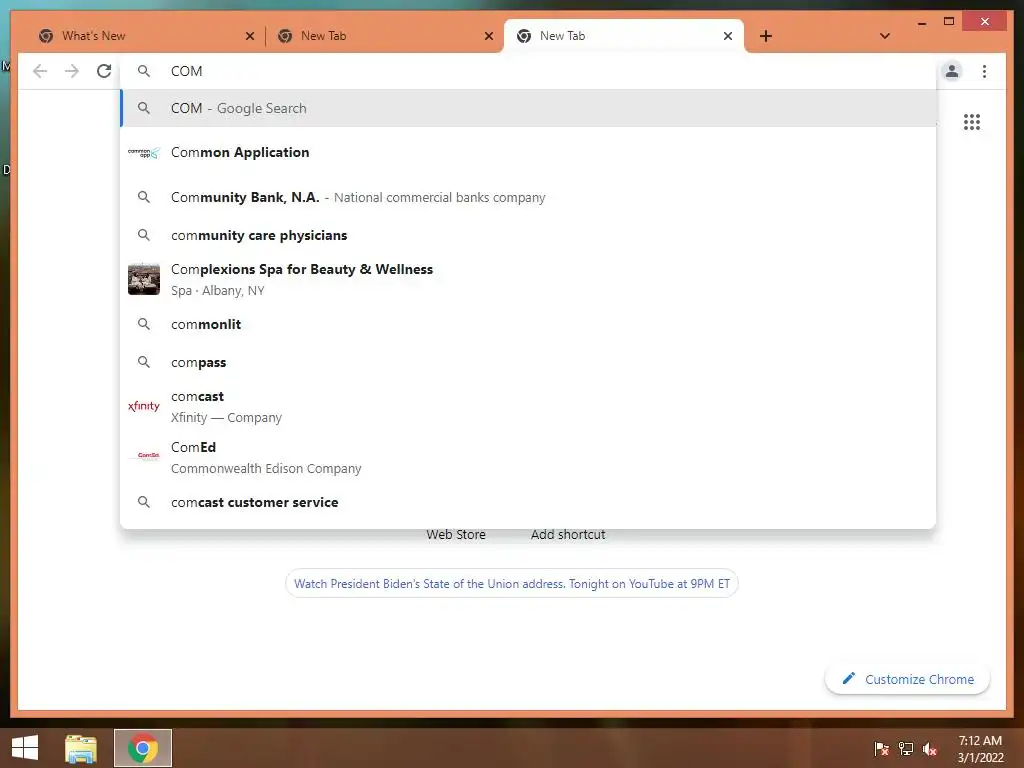
Task: Click the Xfinity logo beside comcast
Action: click(x=144, y=406)
